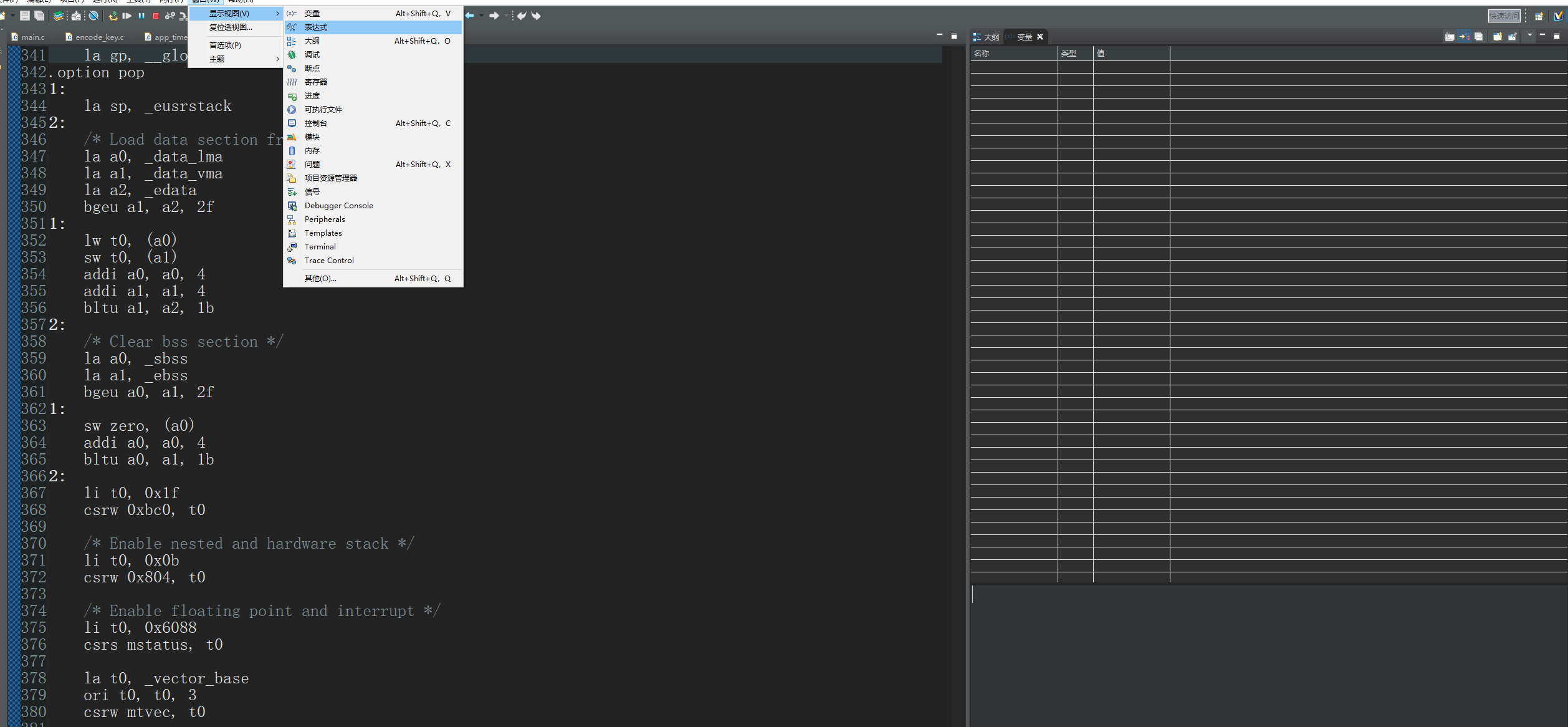Click the Forward navigation arrow
The width and height of the screenshot is (1568, 727).
(x=494, y=16)
